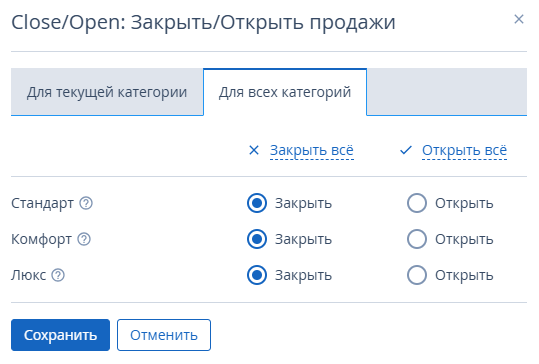Click the help icon next to Люкс

pos(58,275)
